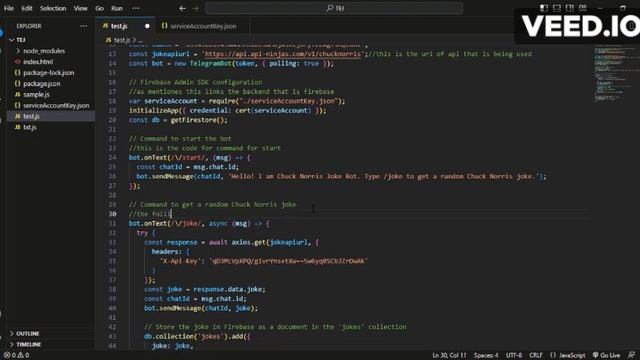Click the TEJ command center search box

pyautogui.click(x=334, y=8)
